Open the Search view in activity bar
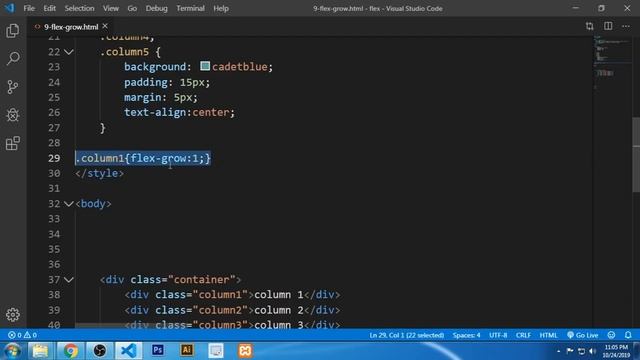 [x=13, y=59]
